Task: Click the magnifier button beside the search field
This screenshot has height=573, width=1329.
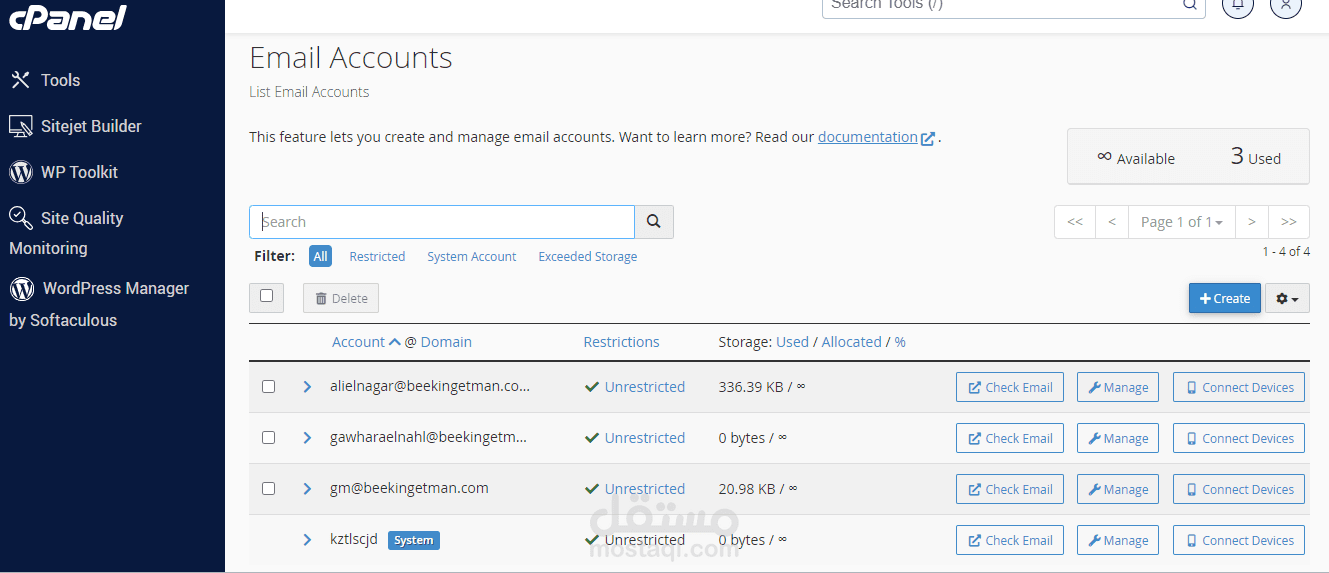Action: (654, 222)
